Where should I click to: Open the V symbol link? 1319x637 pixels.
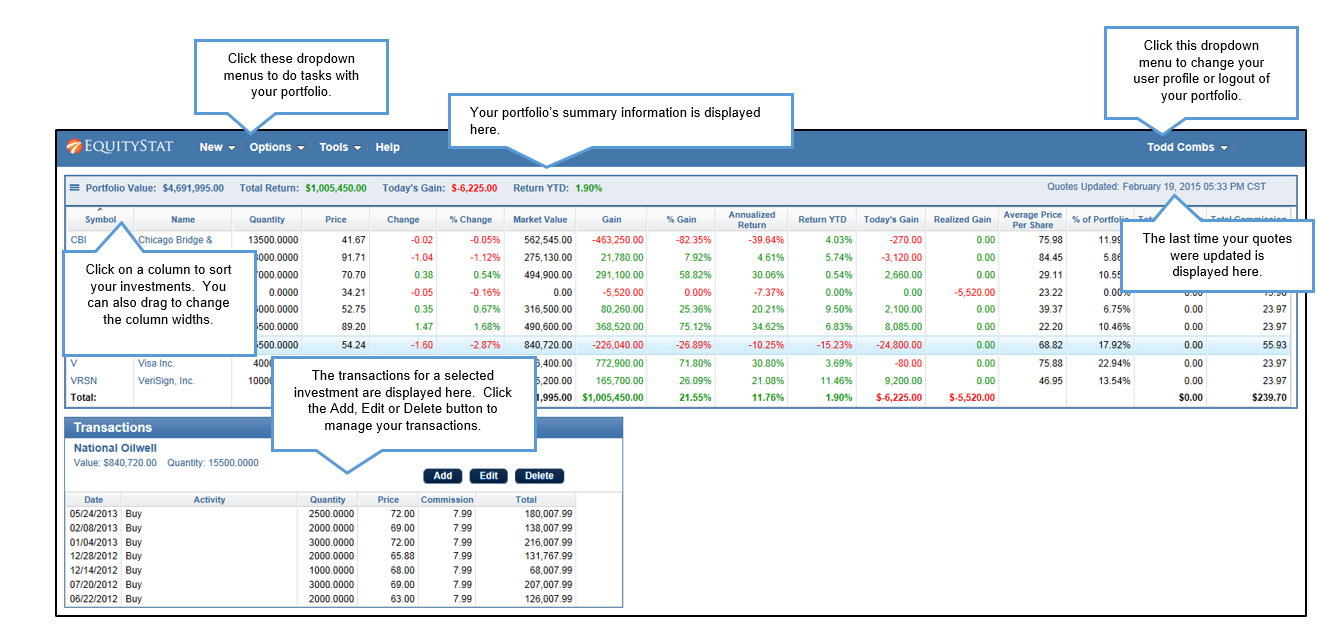[x=74, y=363]
